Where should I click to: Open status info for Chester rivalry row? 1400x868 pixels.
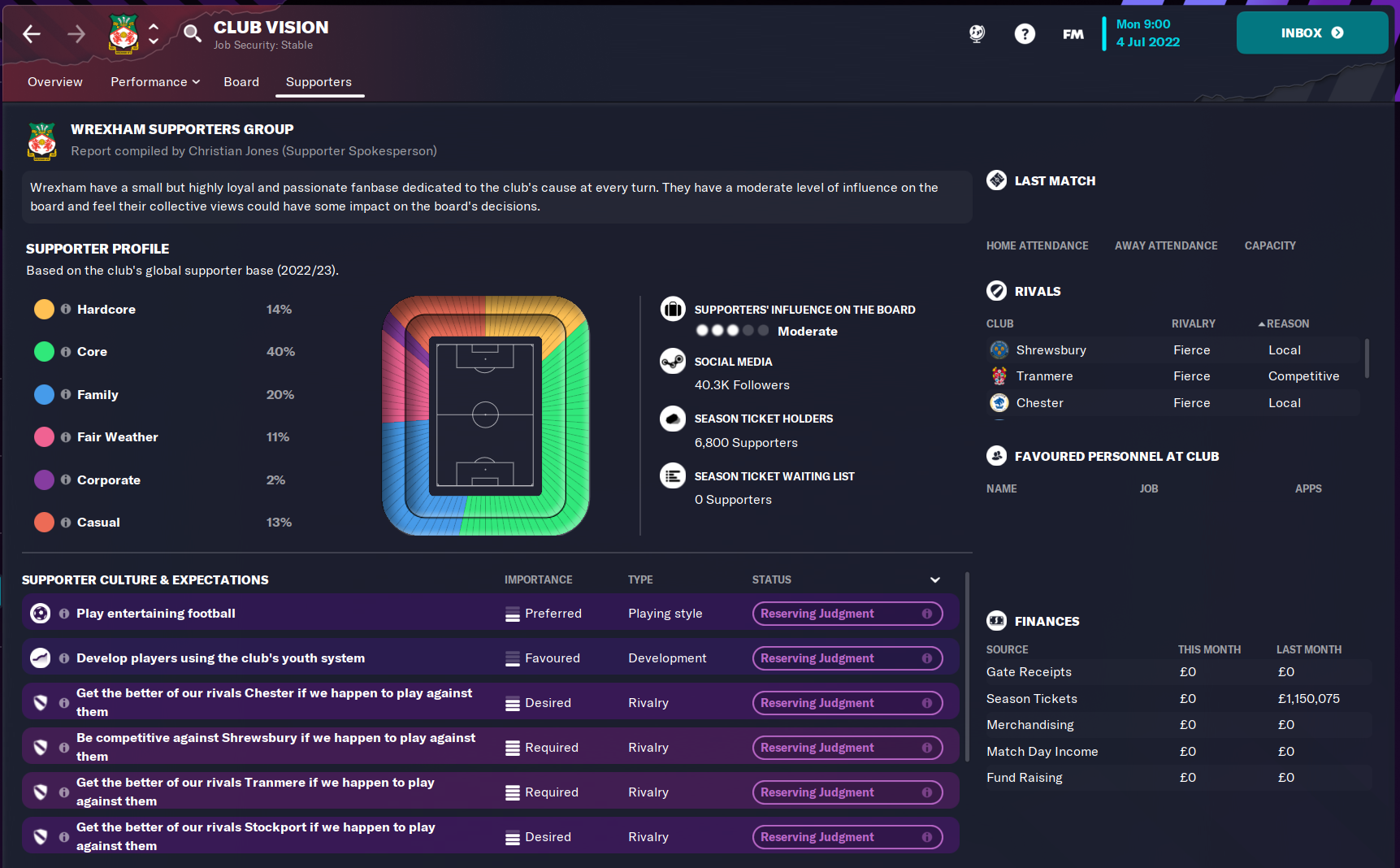[x=927, y=703]
